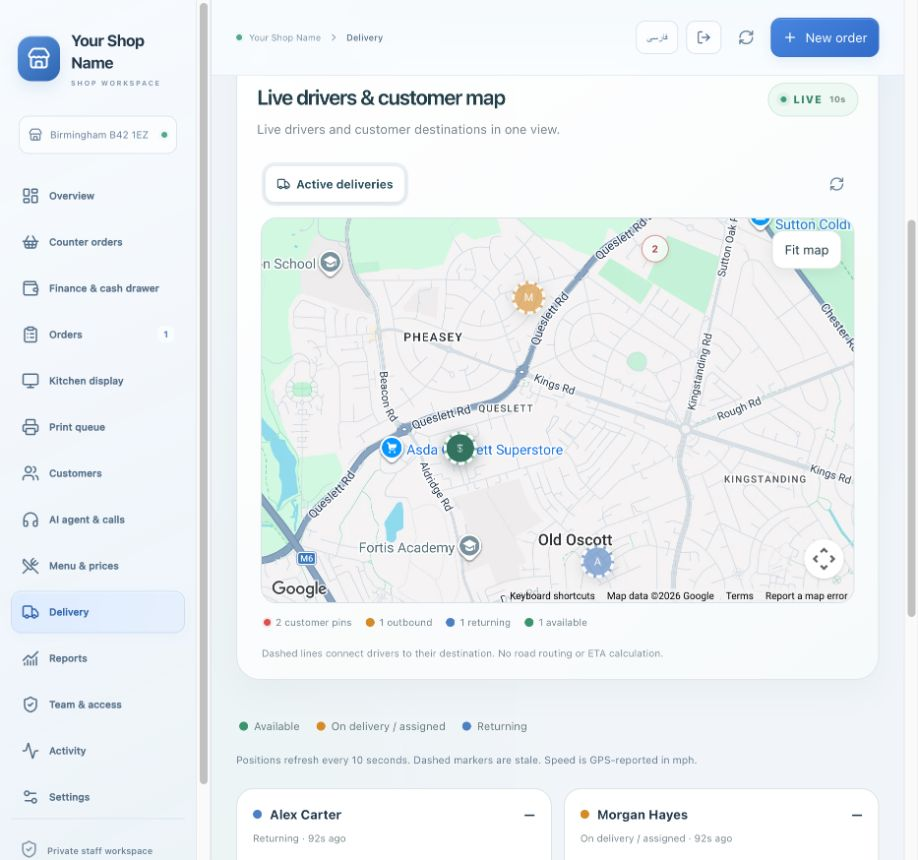The image size is (918, 860).
Task: Click the Reports chart icon
Action: pos(30,658)
